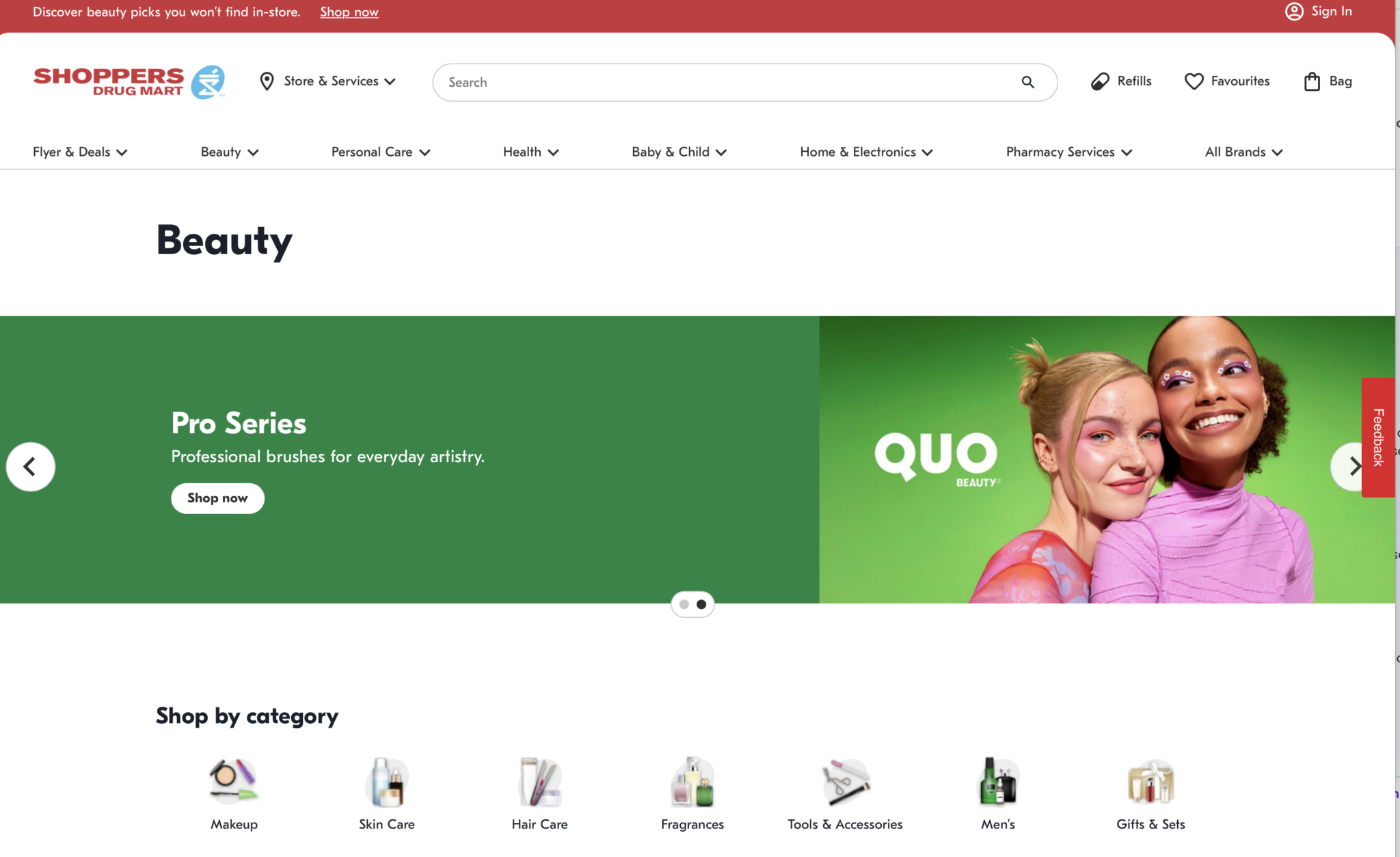This screenshot has width=1400, height=857.
Task: Click the top banner Shop now link
Action: point(349,12)
